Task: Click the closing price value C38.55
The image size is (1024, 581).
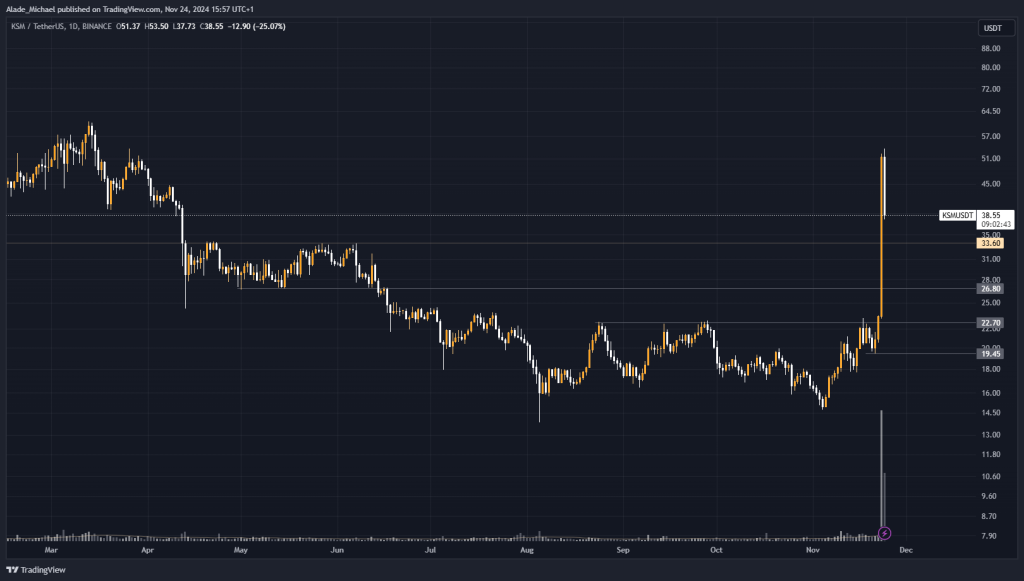Action: tap(213, 26)
